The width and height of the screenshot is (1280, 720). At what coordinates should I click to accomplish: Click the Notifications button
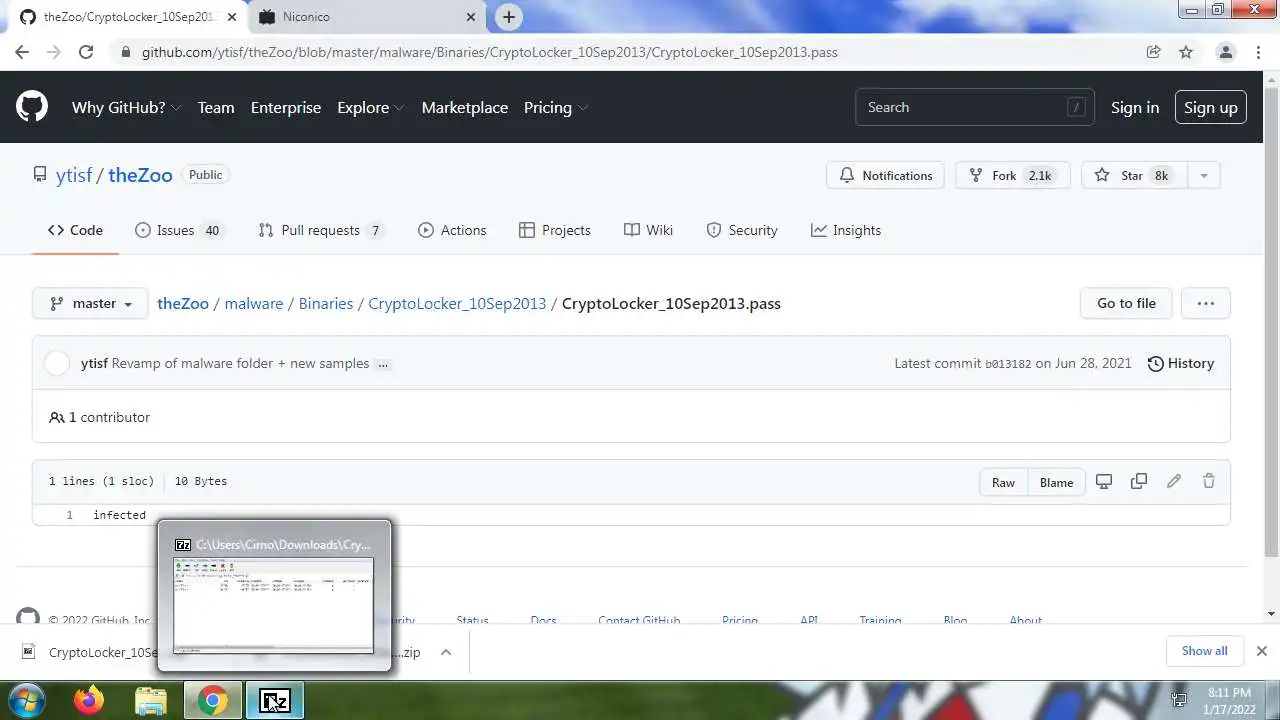click(x=886, y=175)
